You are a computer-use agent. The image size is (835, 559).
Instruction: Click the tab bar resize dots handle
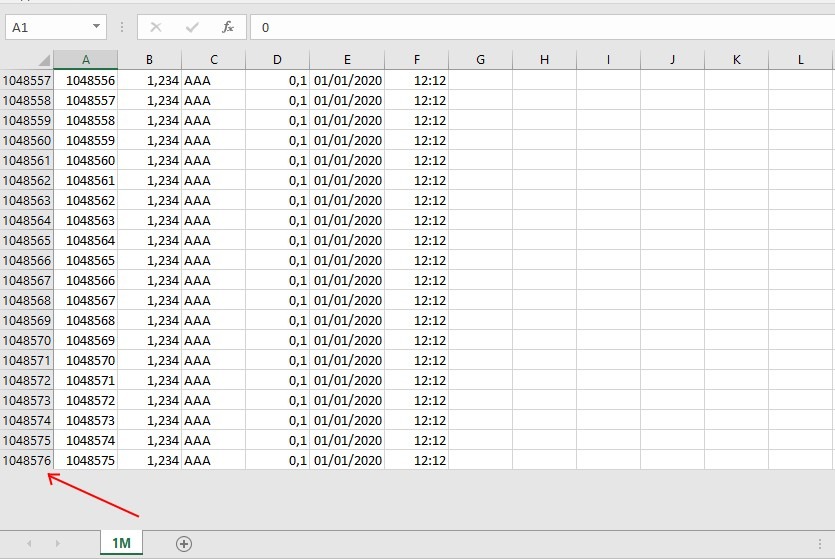820,544
